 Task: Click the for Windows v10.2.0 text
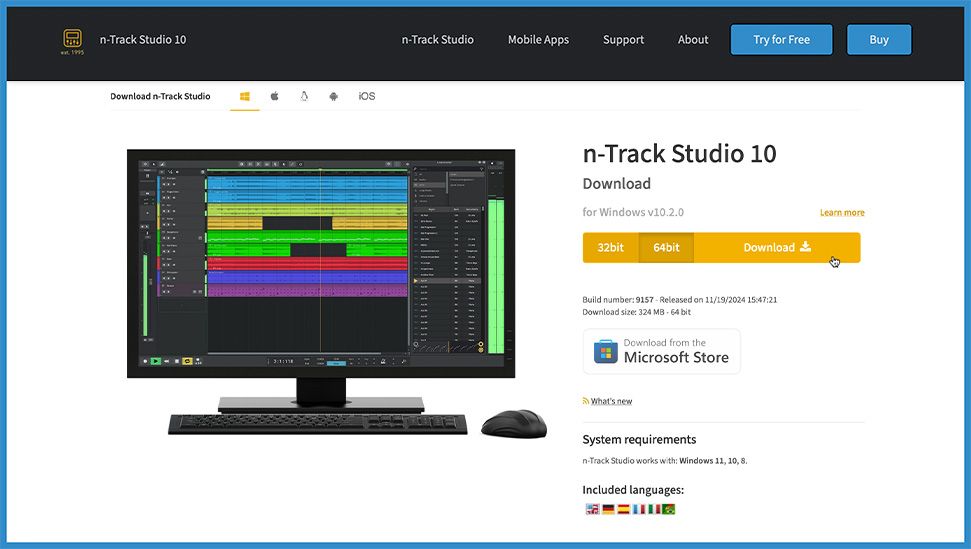(633, 212)
